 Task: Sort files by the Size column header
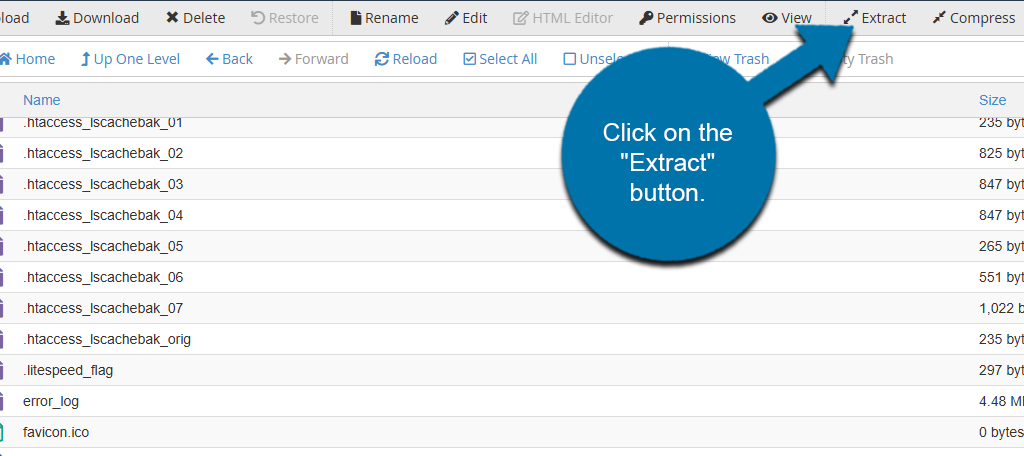[x=992, y=100]
